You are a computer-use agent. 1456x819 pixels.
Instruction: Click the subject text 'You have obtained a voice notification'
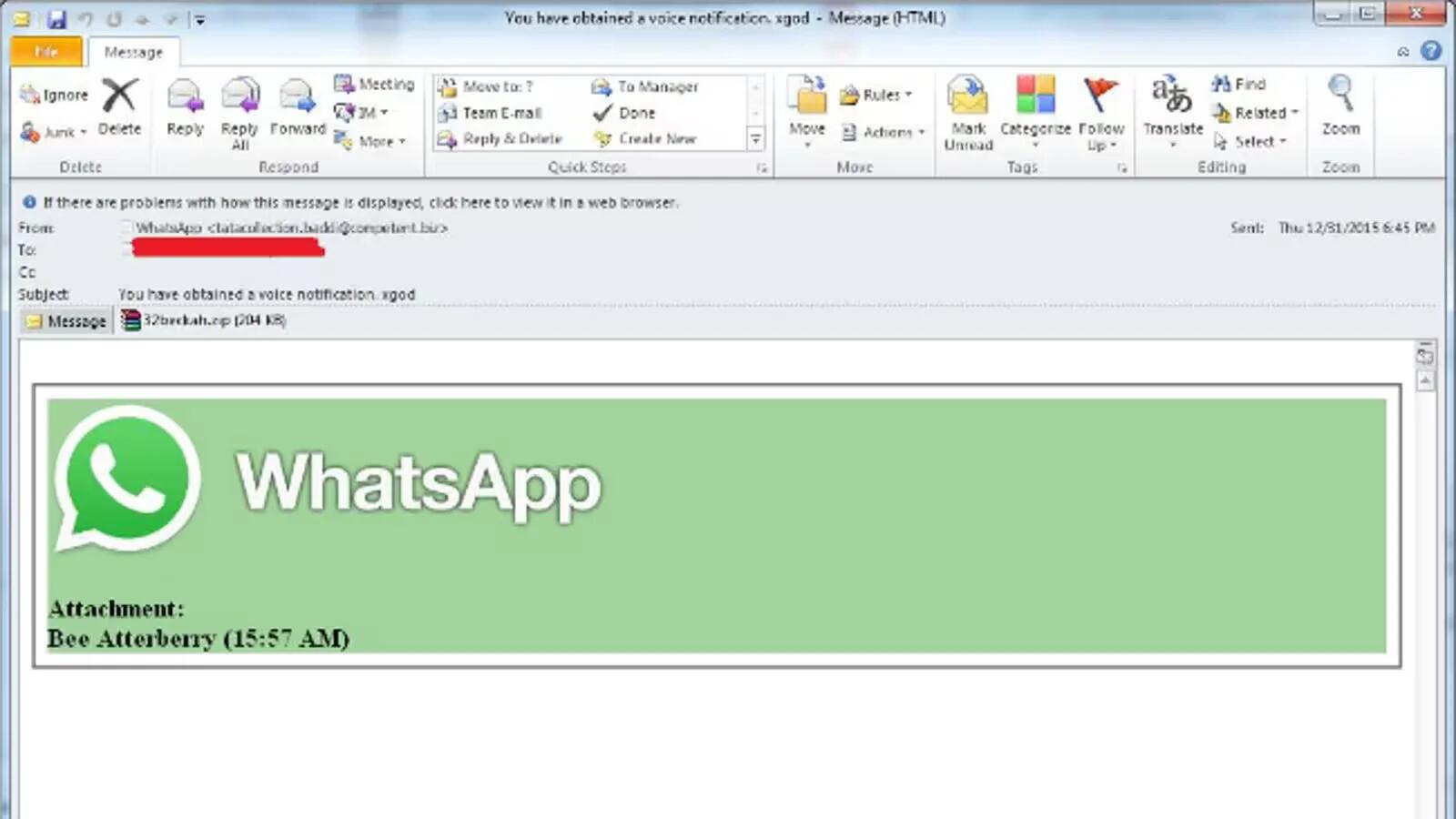pos(266,295)
